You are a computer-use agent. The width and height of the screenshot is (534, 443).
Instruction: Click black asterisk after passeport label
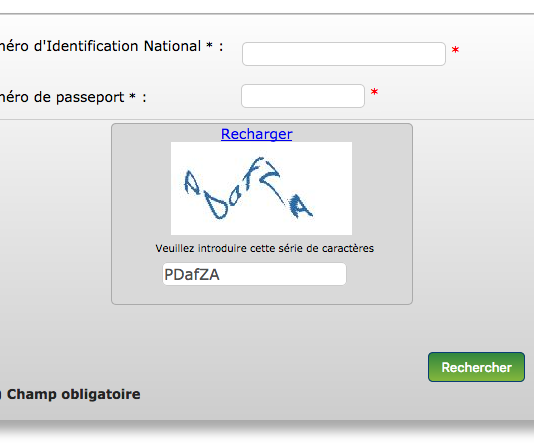coord(132,96)
